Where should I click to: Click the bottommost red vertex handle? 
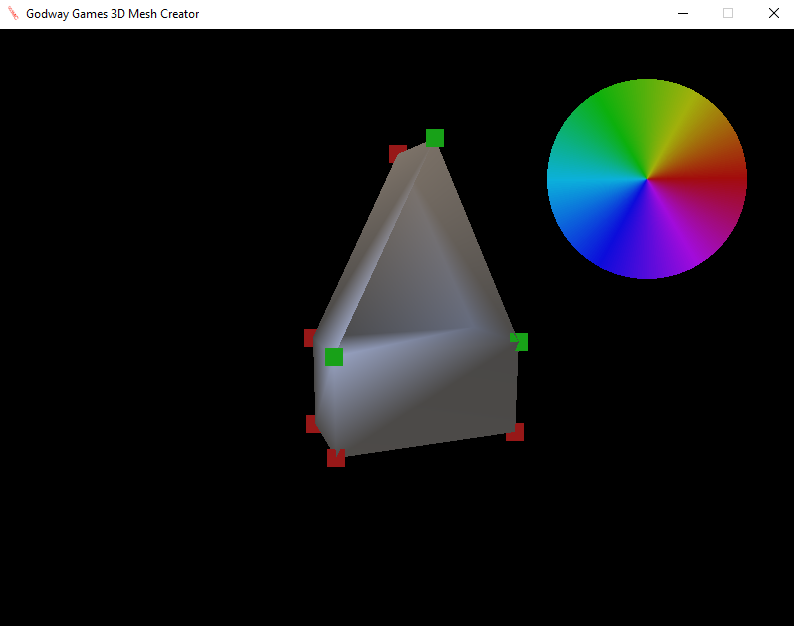[336, 458]
